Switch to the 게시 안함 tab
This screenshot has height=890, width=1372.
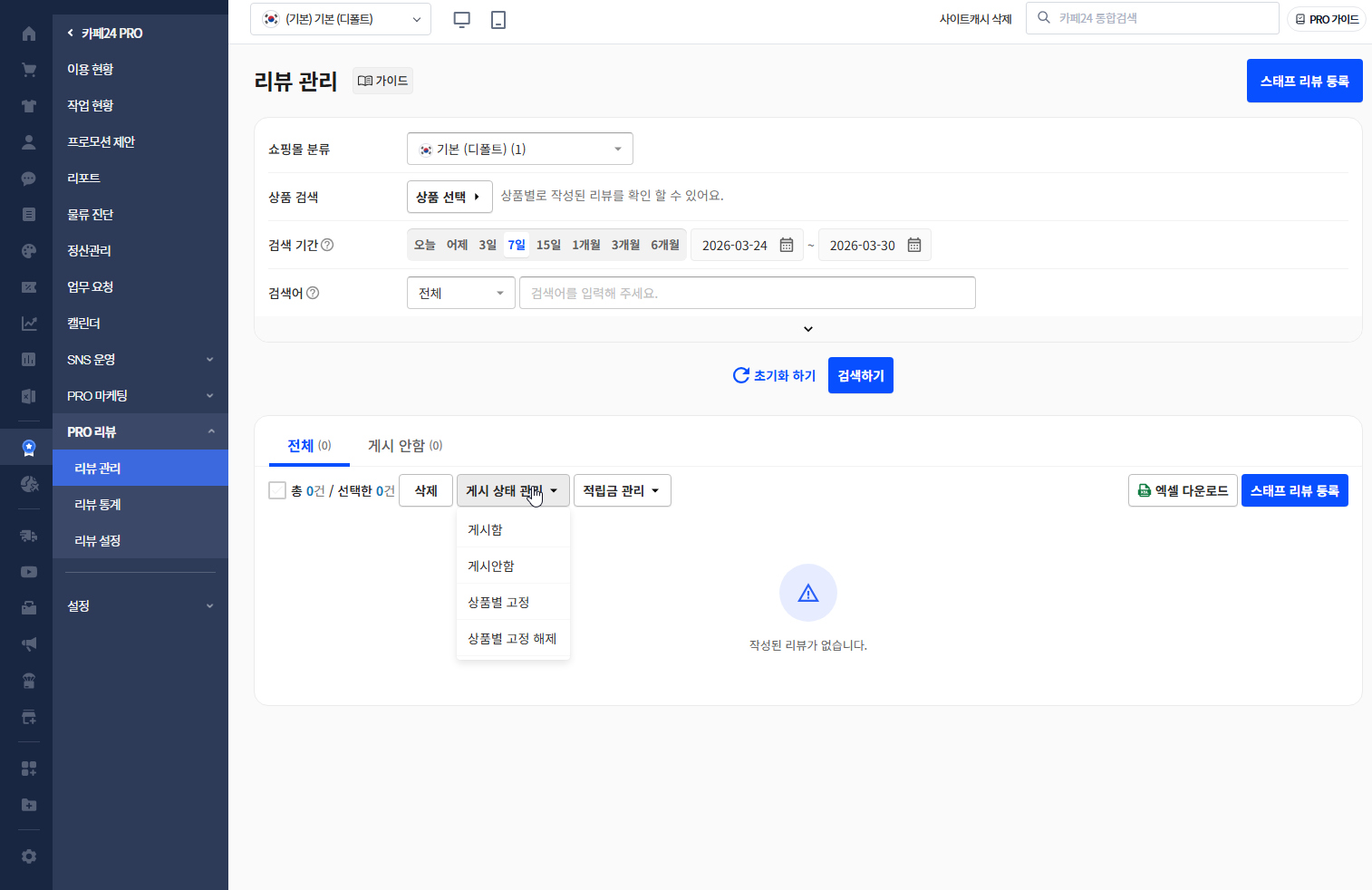(404, 446)
